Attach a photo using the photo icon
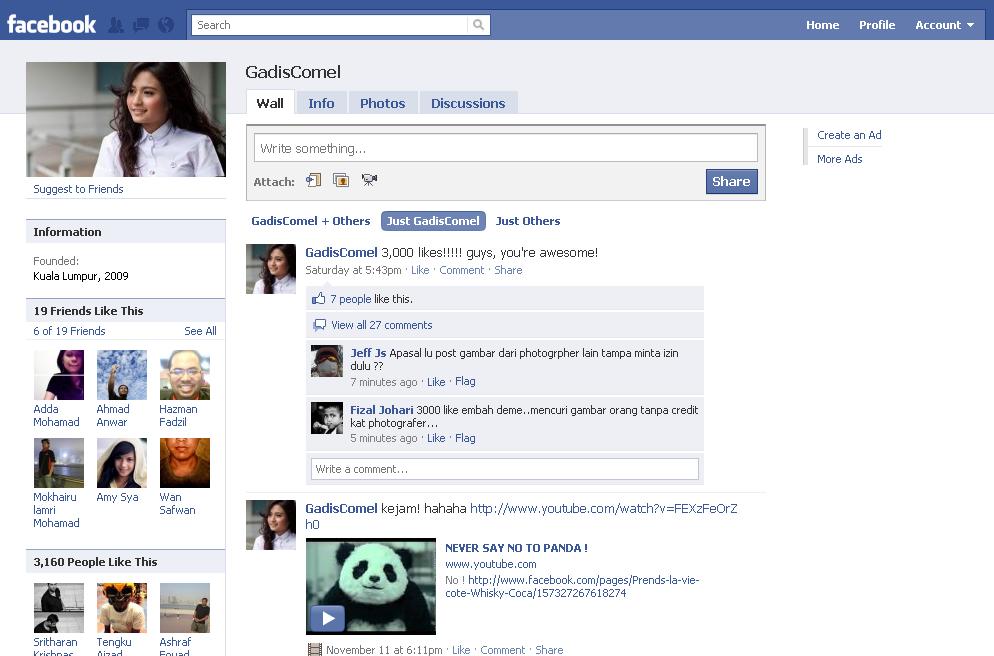Viewport: 994px width, 656px height. 341,181
